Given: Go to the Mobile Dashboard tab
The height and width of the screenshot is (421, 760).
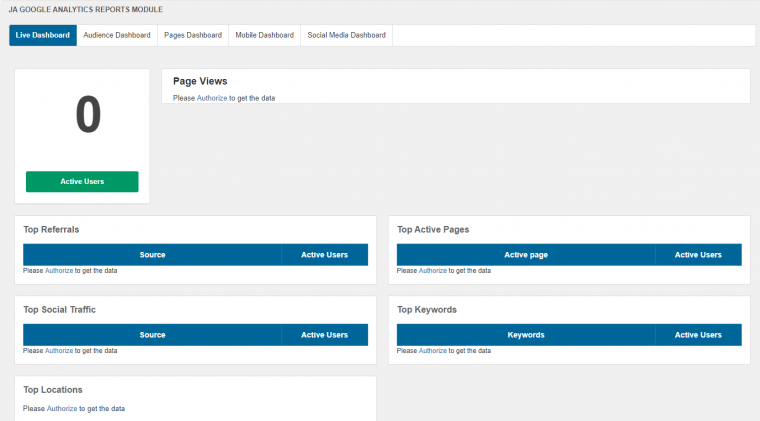Looking at the screenshot, I should point(265,35).
